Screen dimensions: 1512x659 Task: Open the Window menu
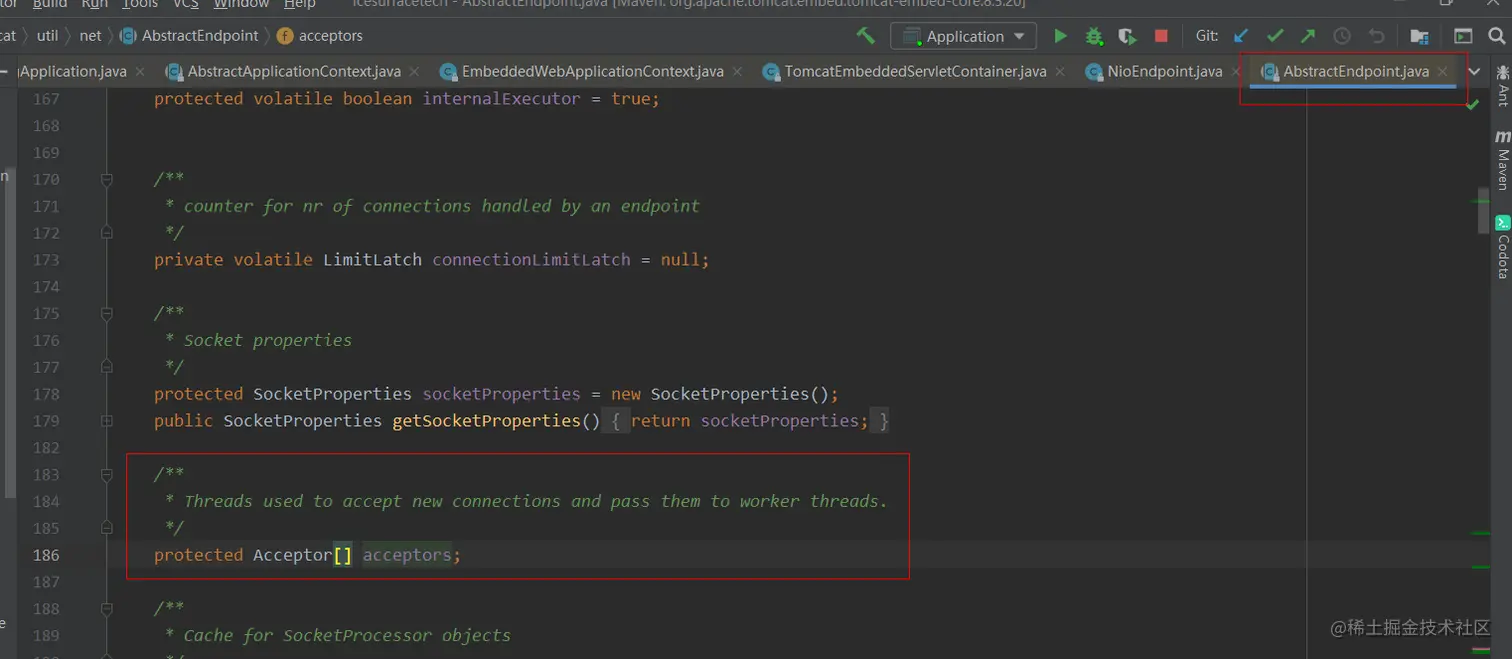pyautogui.click(x=241, y=4)
